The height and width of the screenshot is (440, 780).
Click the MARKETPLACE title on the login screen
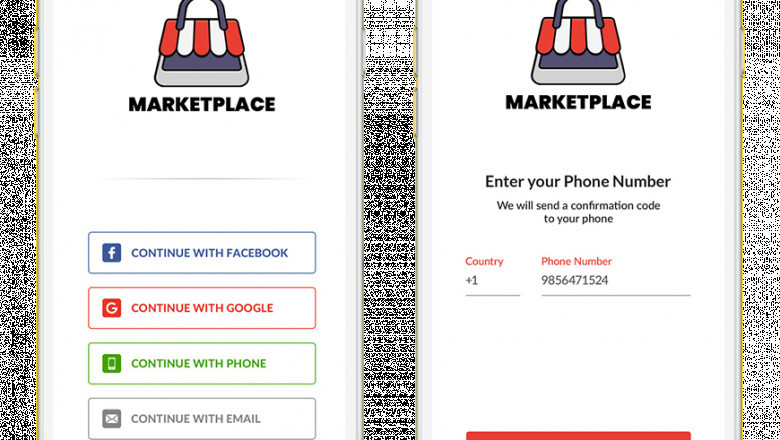(x=202, y=104)
